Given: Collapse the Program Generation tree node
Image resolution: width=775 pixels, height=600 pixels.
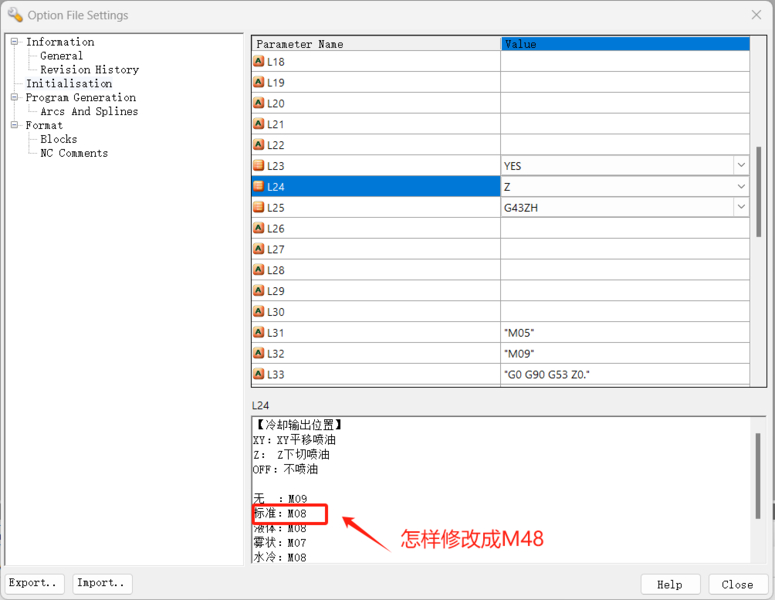Looking at the screenshot, I should click(x=15, y=98).
